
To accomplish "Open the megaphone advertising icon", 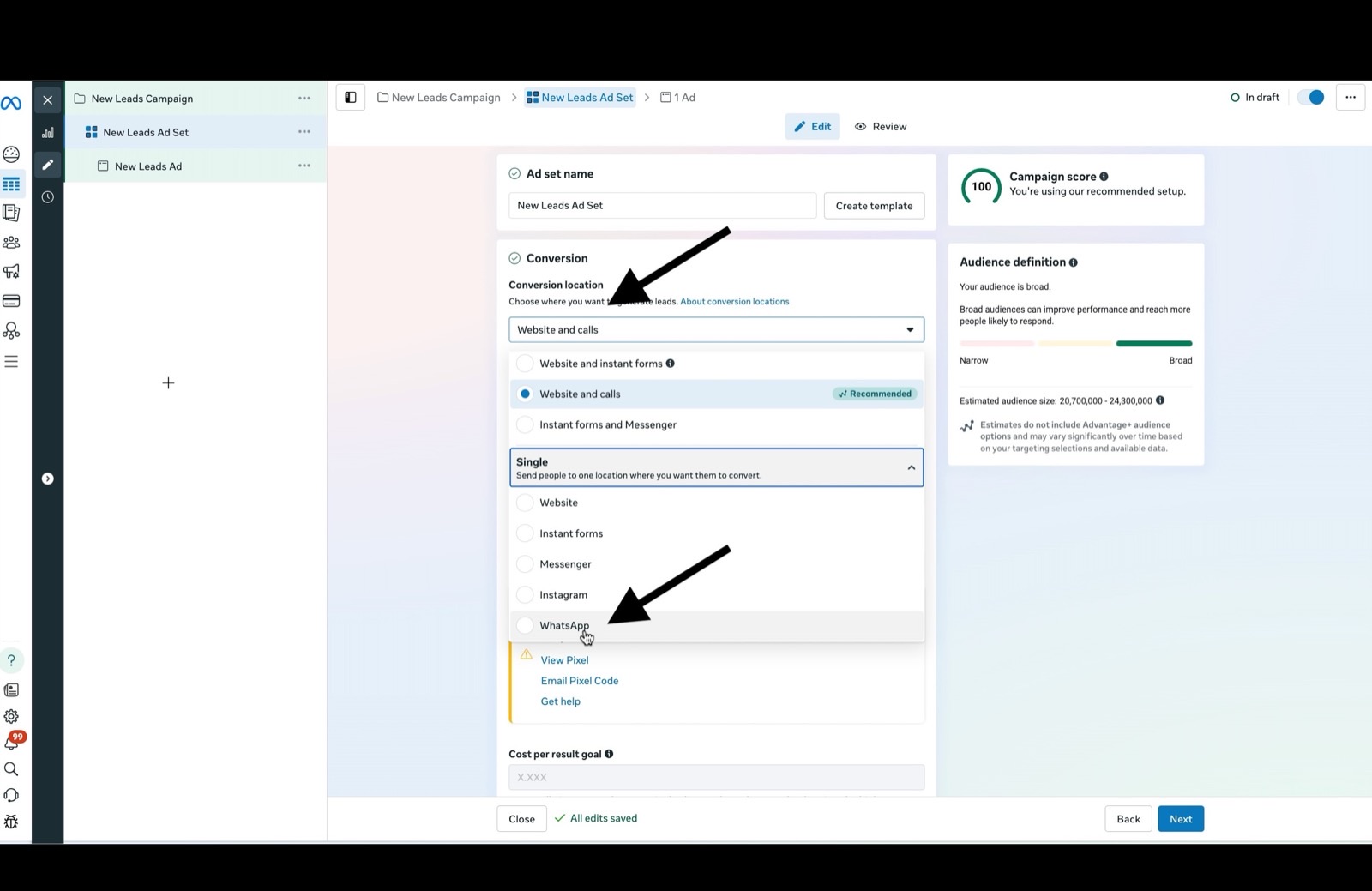I will pyautogui.click(x=11, y=272).
